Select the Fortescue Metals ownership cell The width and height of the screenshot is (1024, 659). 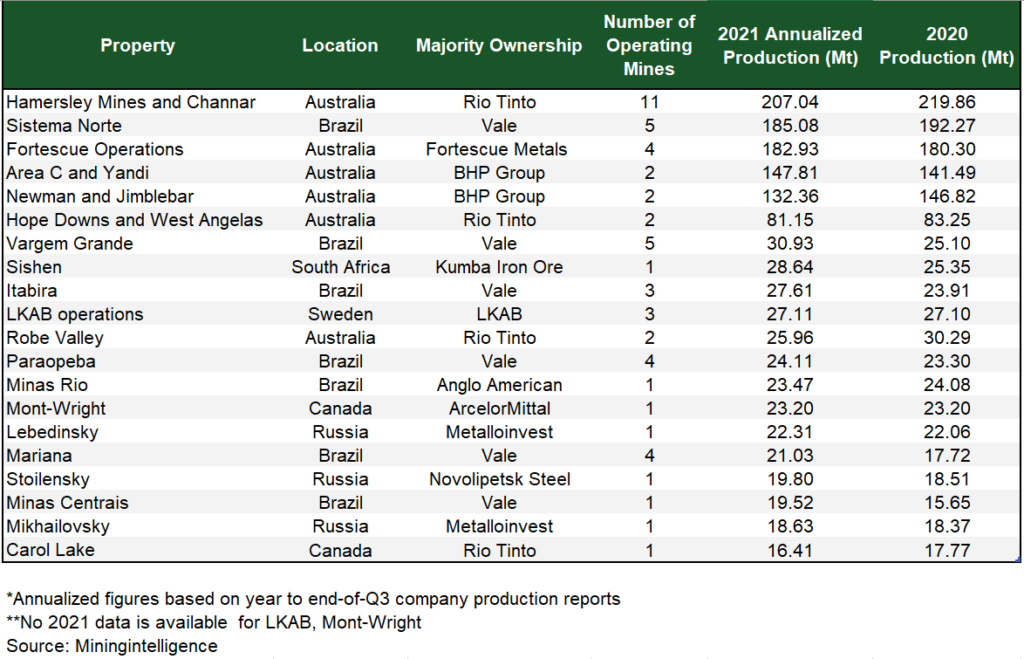(496, 150)
